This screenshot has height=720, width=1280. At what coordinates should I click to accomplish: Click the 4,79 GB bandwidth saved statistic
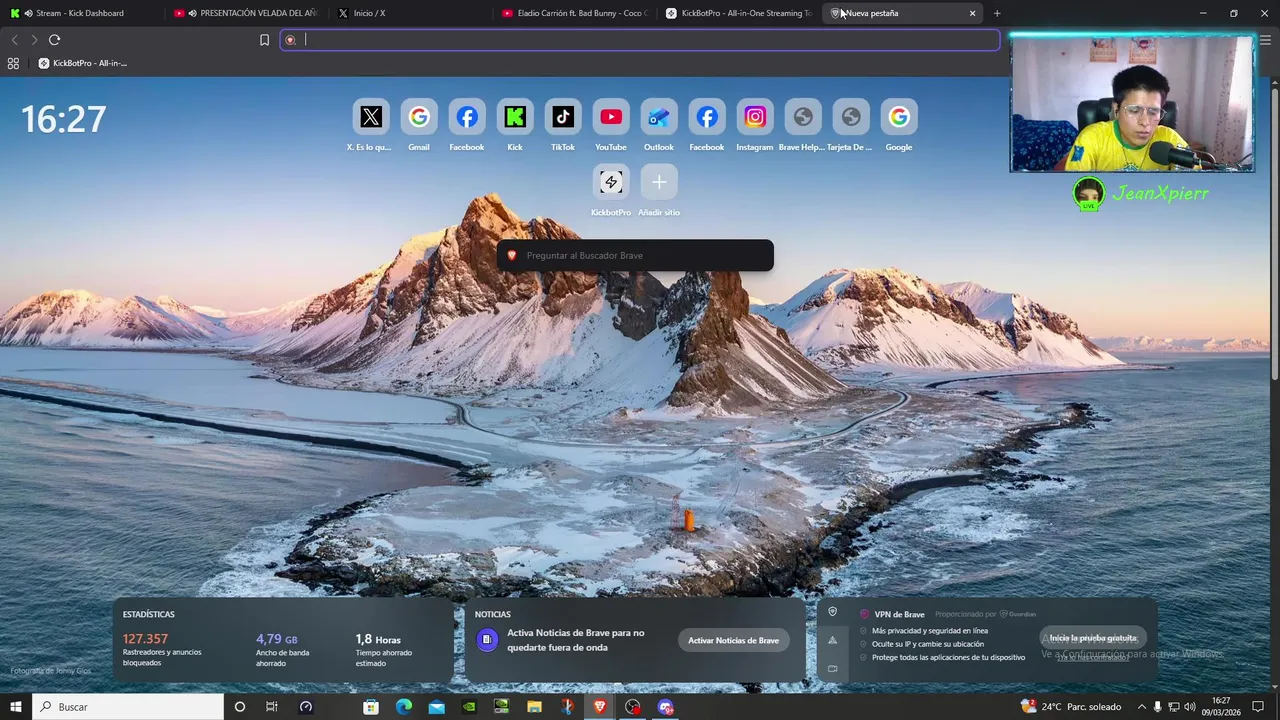click(276, 639)
